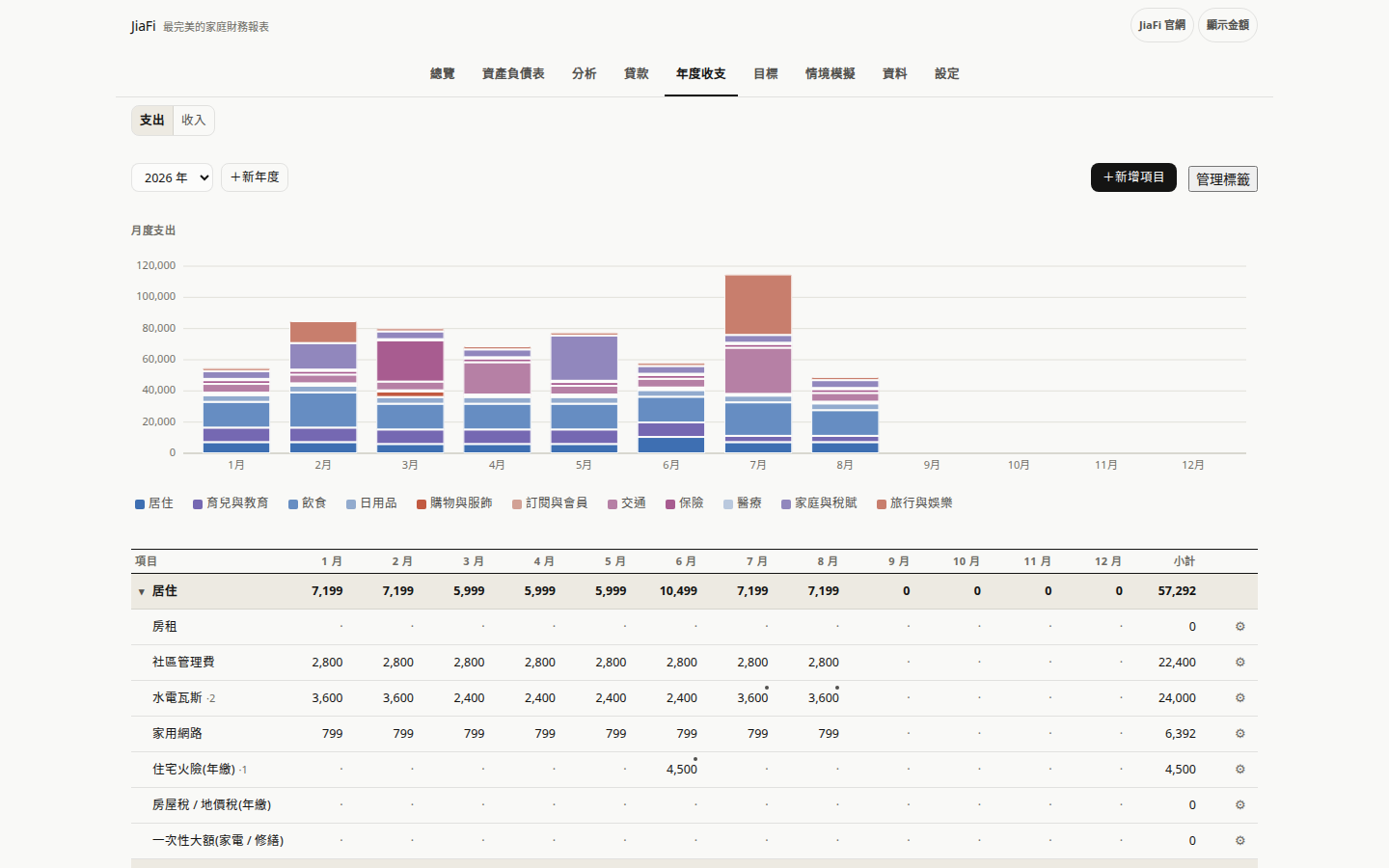Viewport: 1389px width, 868px height.
Task: Click 4,500 in the 住宅火險 June cell
Action: coord(682,770)
